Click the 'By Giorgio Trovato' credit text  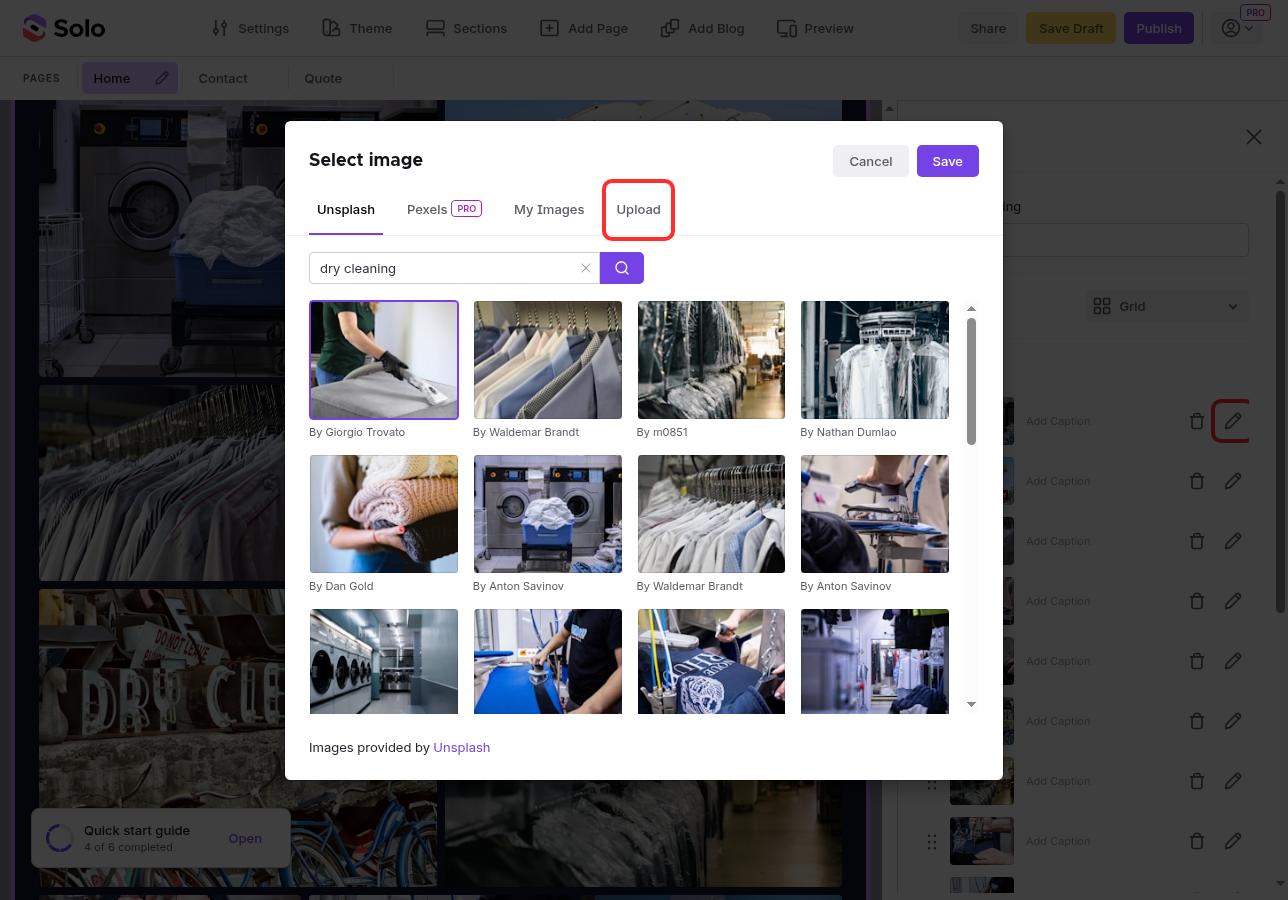[x=357, y=432]
